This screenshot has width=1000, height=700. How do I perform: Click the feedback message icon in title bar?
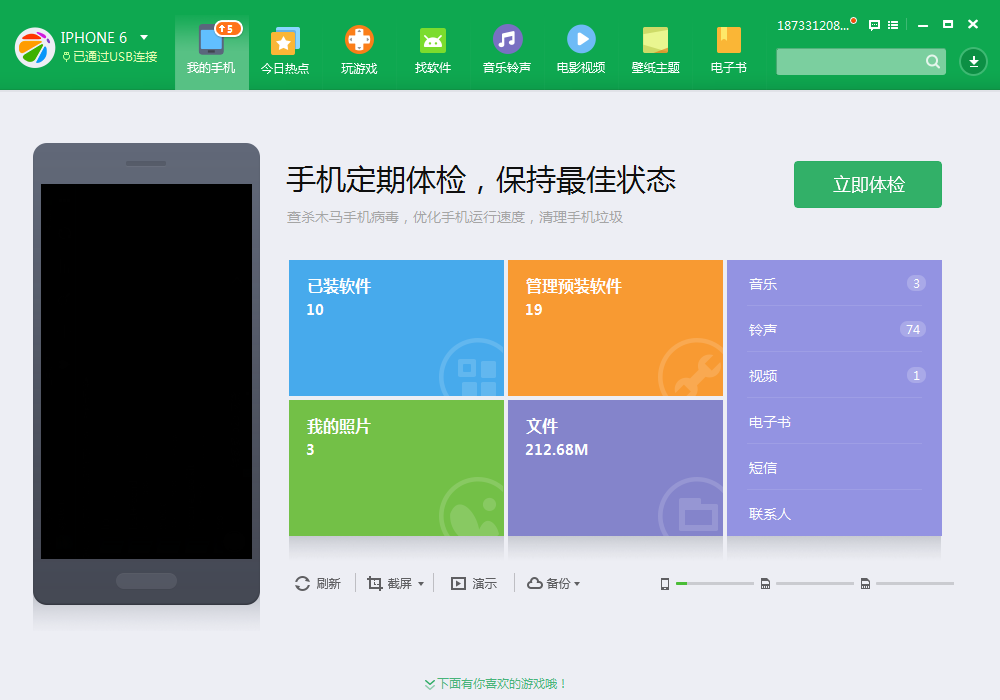[873, 25]
